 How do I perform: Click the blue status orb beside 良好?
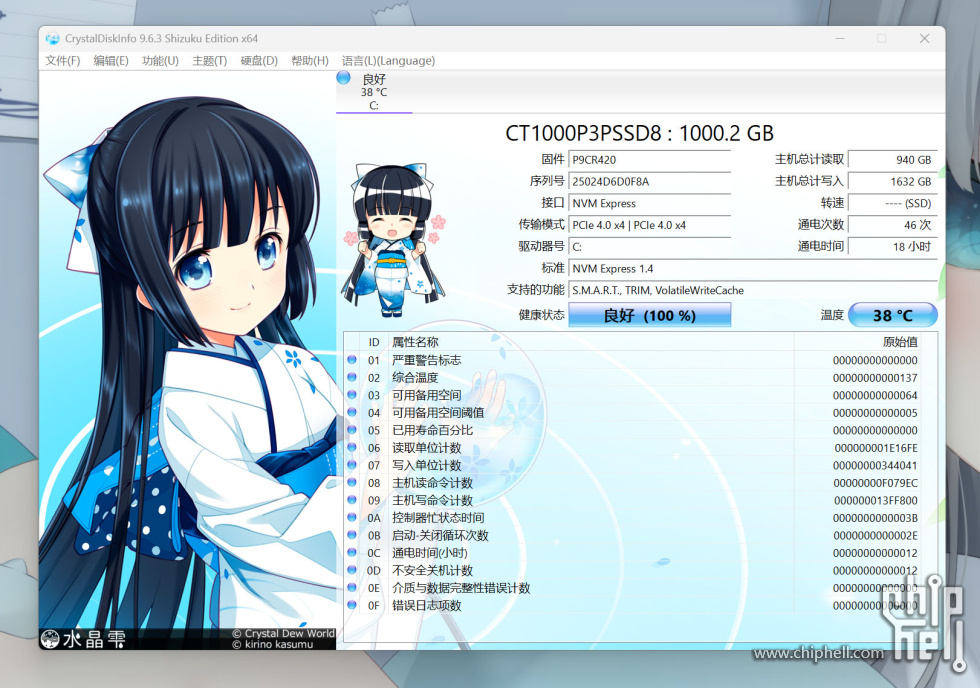(343, 78)
